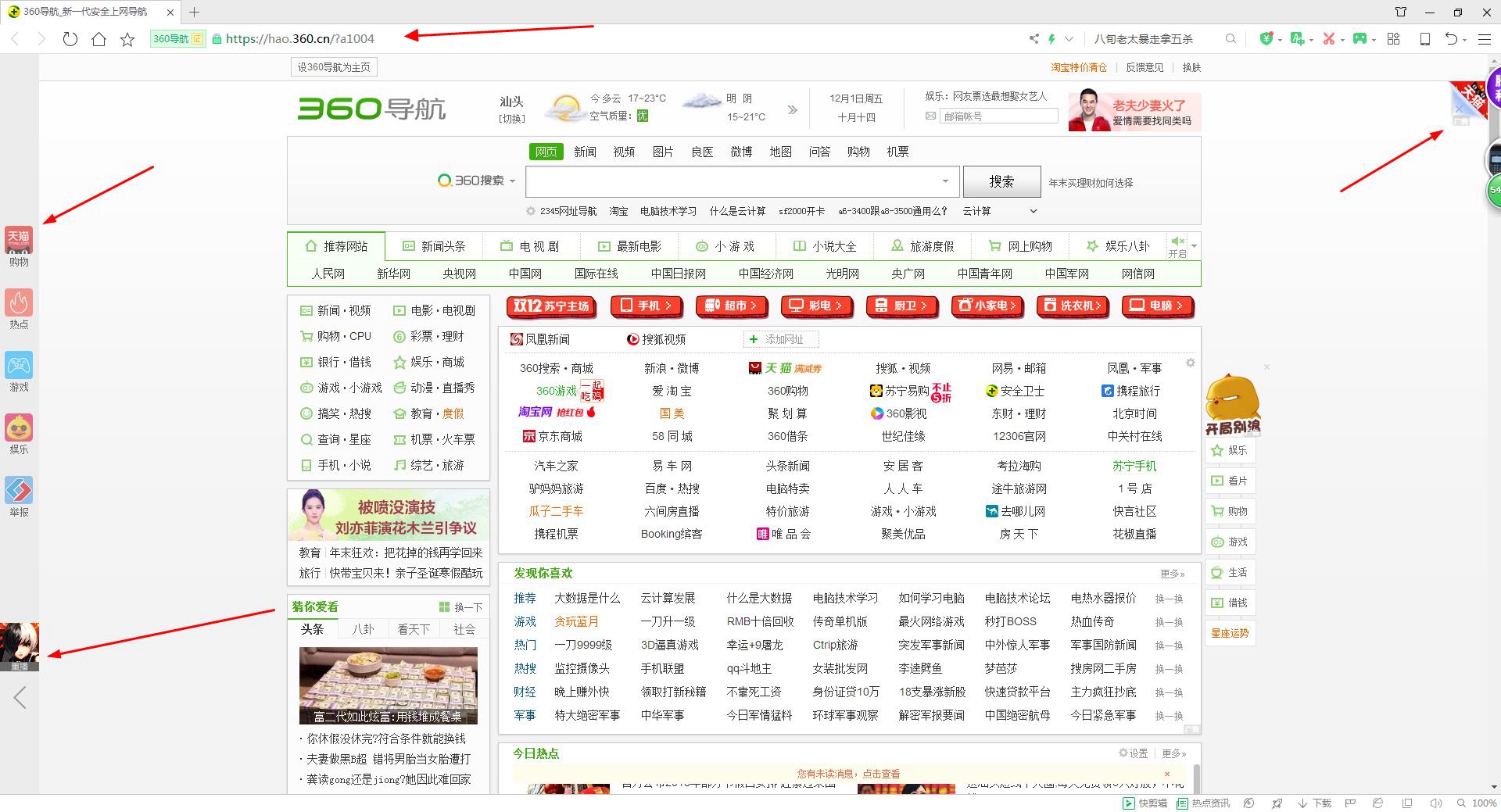Click the 360导航 certified site badge

[177, 38]
